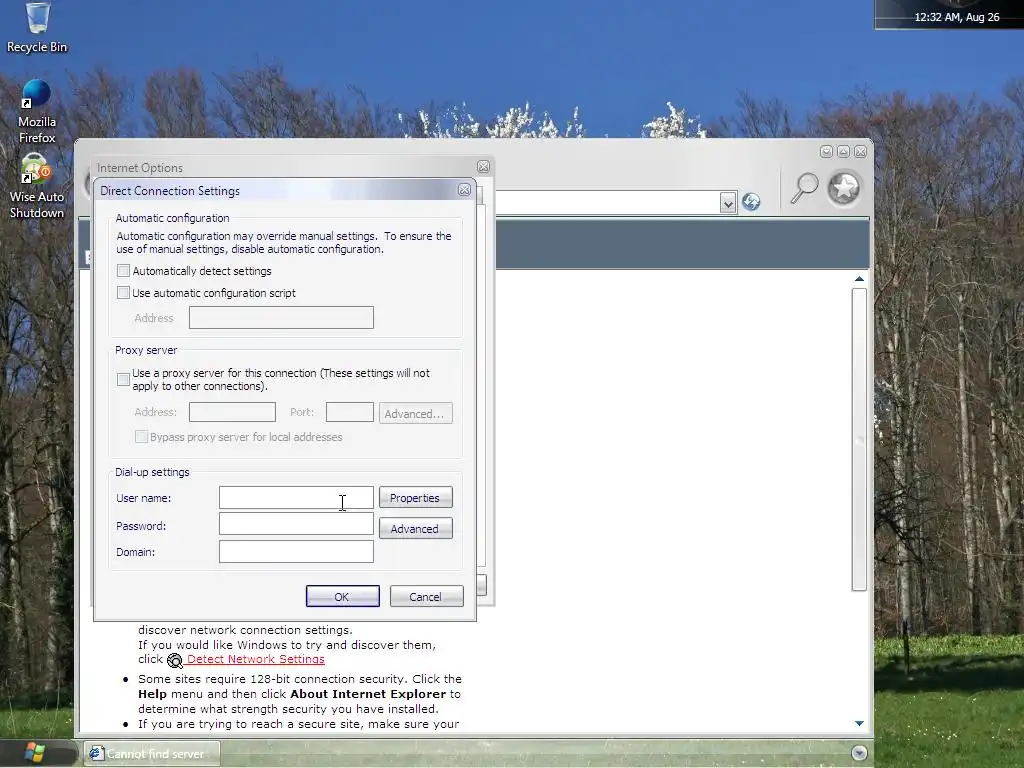
Task: Check Use automatic configuration script
Action: (x=123, y=293)
